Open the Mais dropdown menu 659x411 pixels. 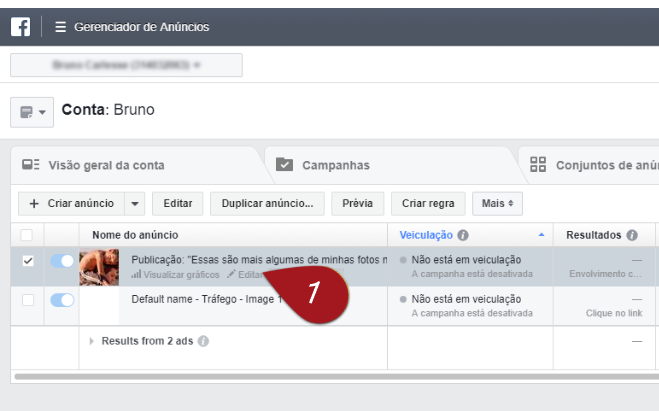(497, 203)
